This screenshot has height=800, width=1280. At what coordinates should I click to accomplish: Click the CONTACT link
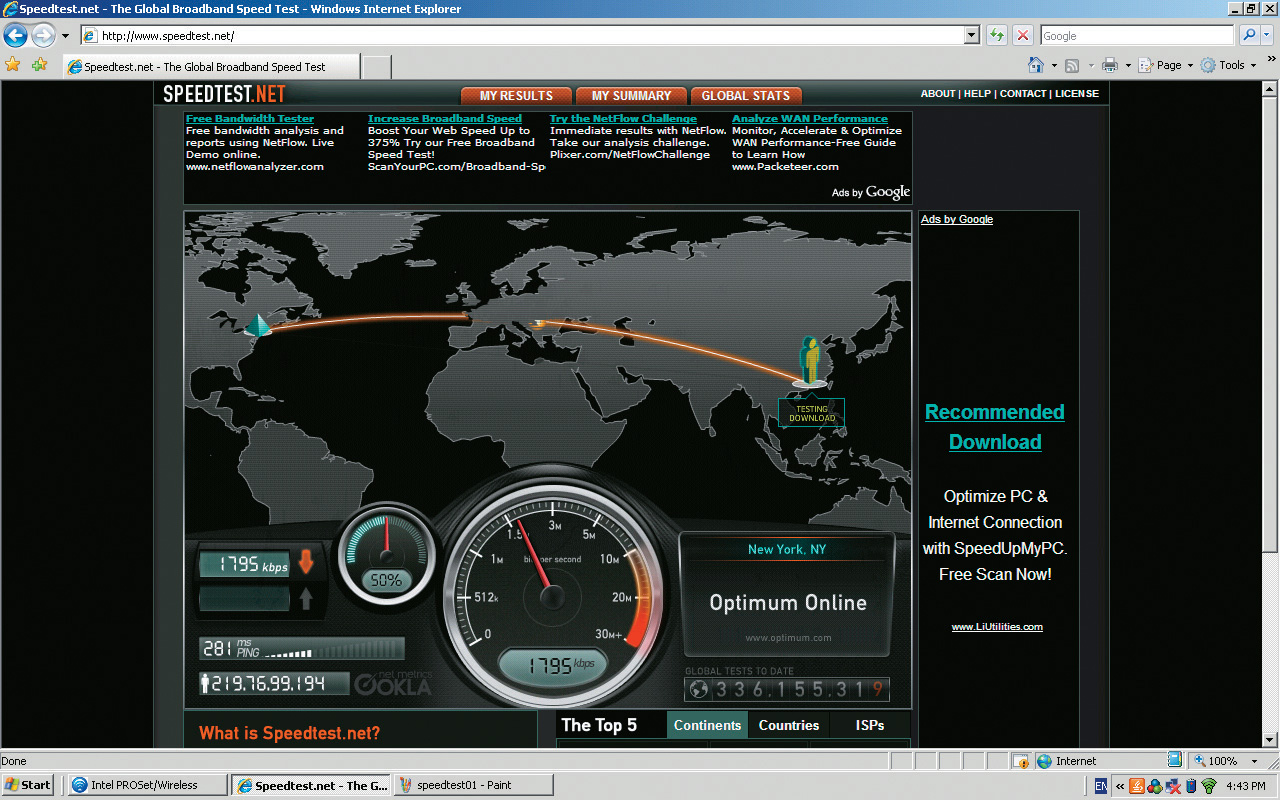pyautogui.click(x=1023, y=93)
